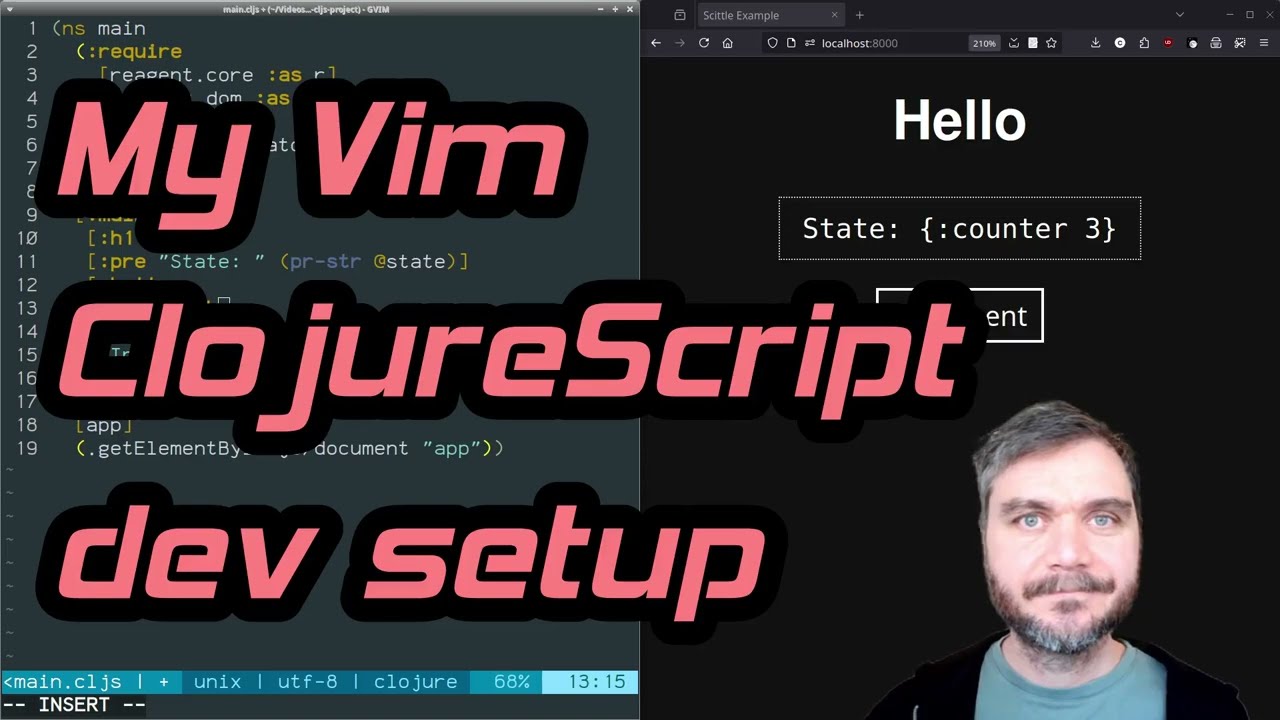Viewport: 1280px width, 720px height.
Task: Open site permissions icon in address bar
Action: (809, 43)
